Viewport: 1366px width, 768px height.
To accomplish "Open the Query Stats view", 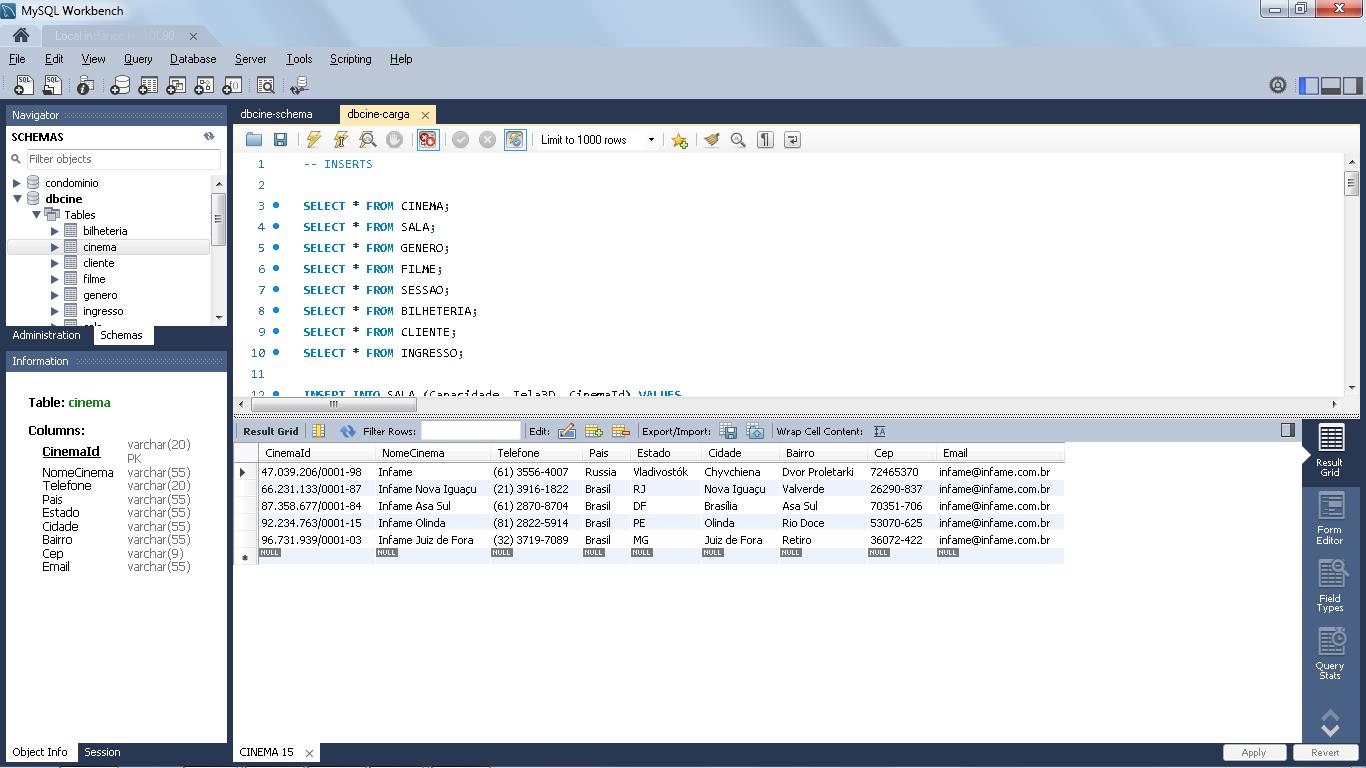I will (x=1329, y=653).
